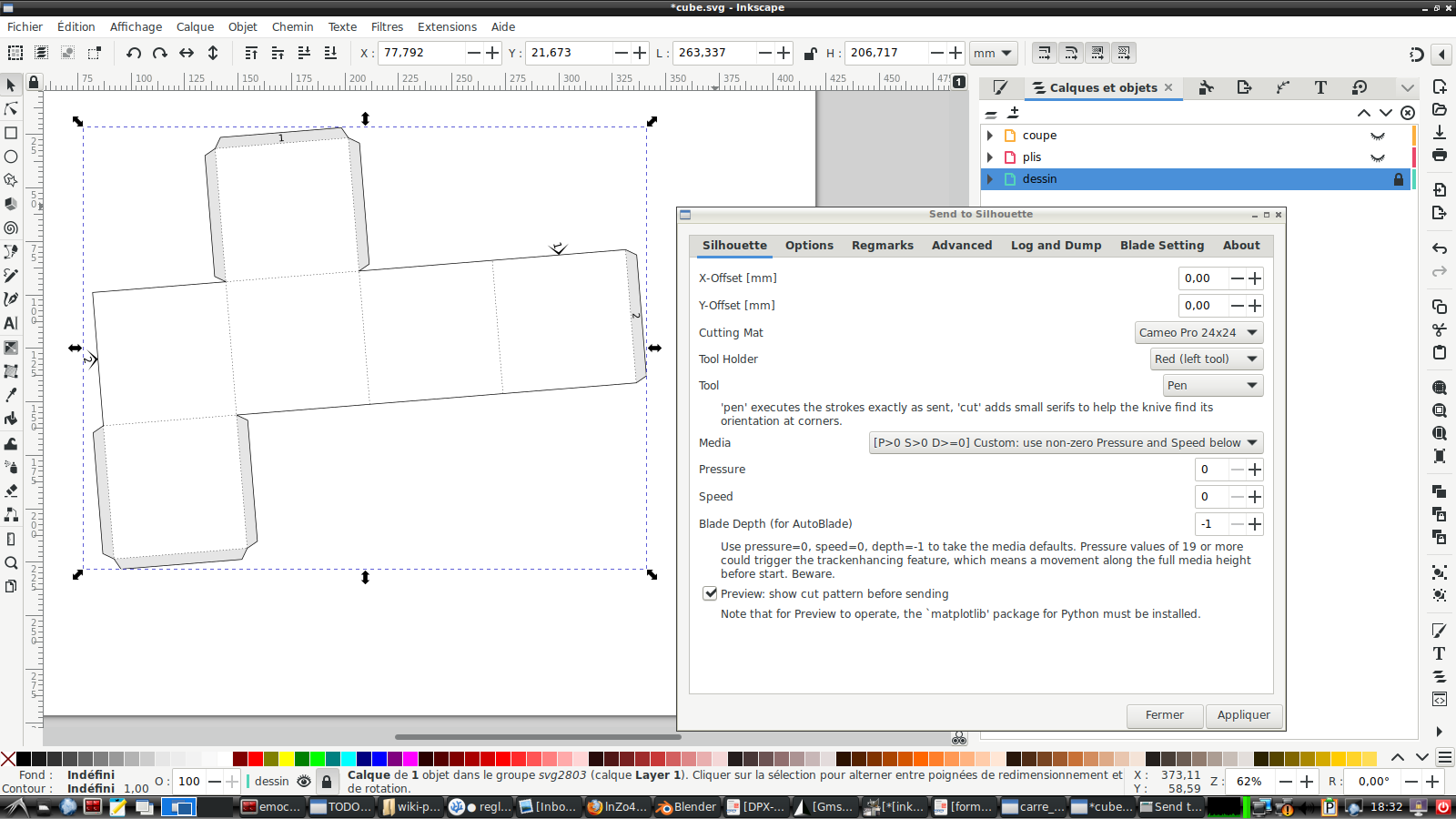
Task: Click the Appliquer button
Action: (1243, 715)
